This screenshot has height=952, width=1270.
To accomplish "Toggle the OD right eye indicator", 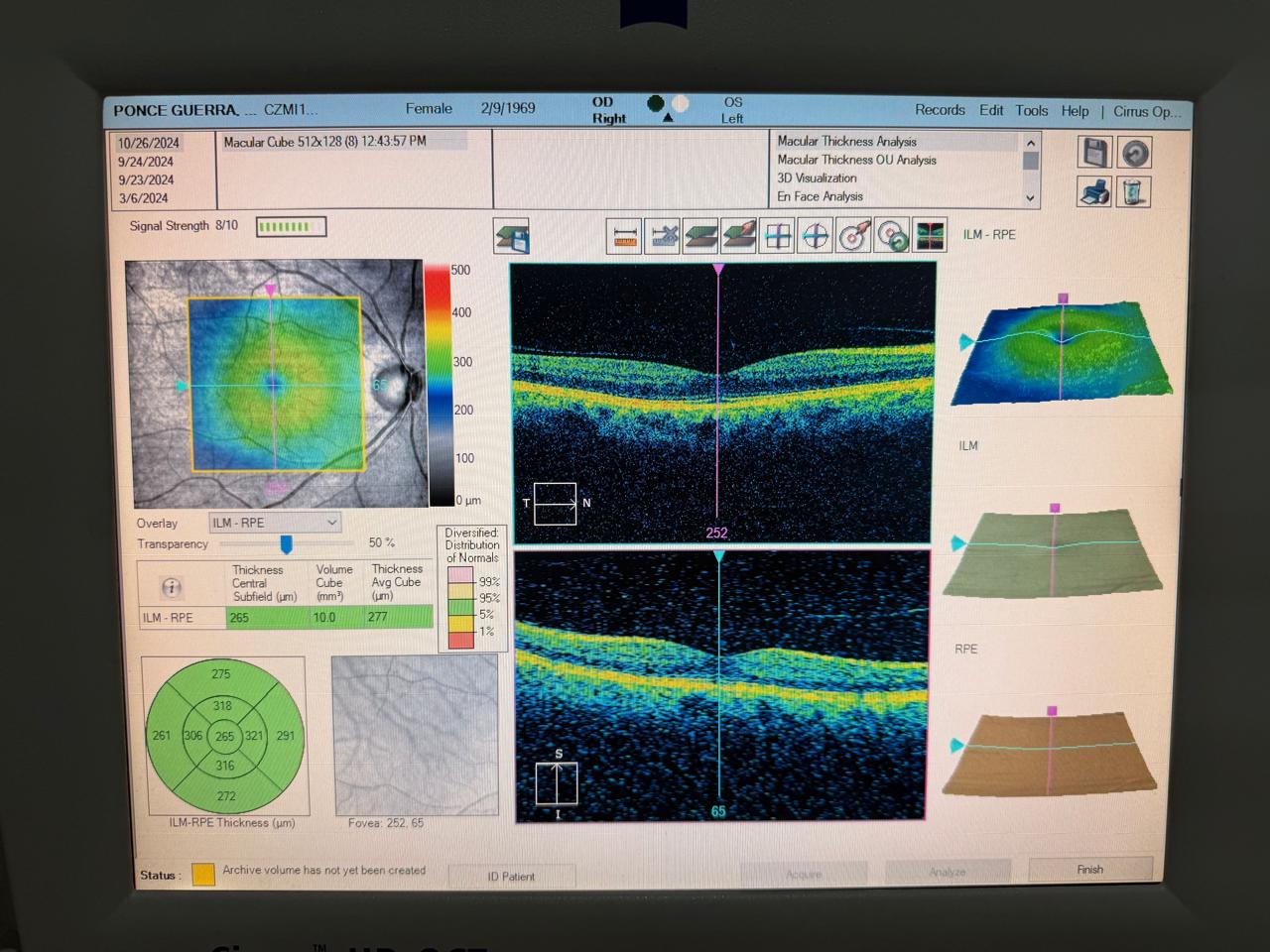I will [655, 103].
